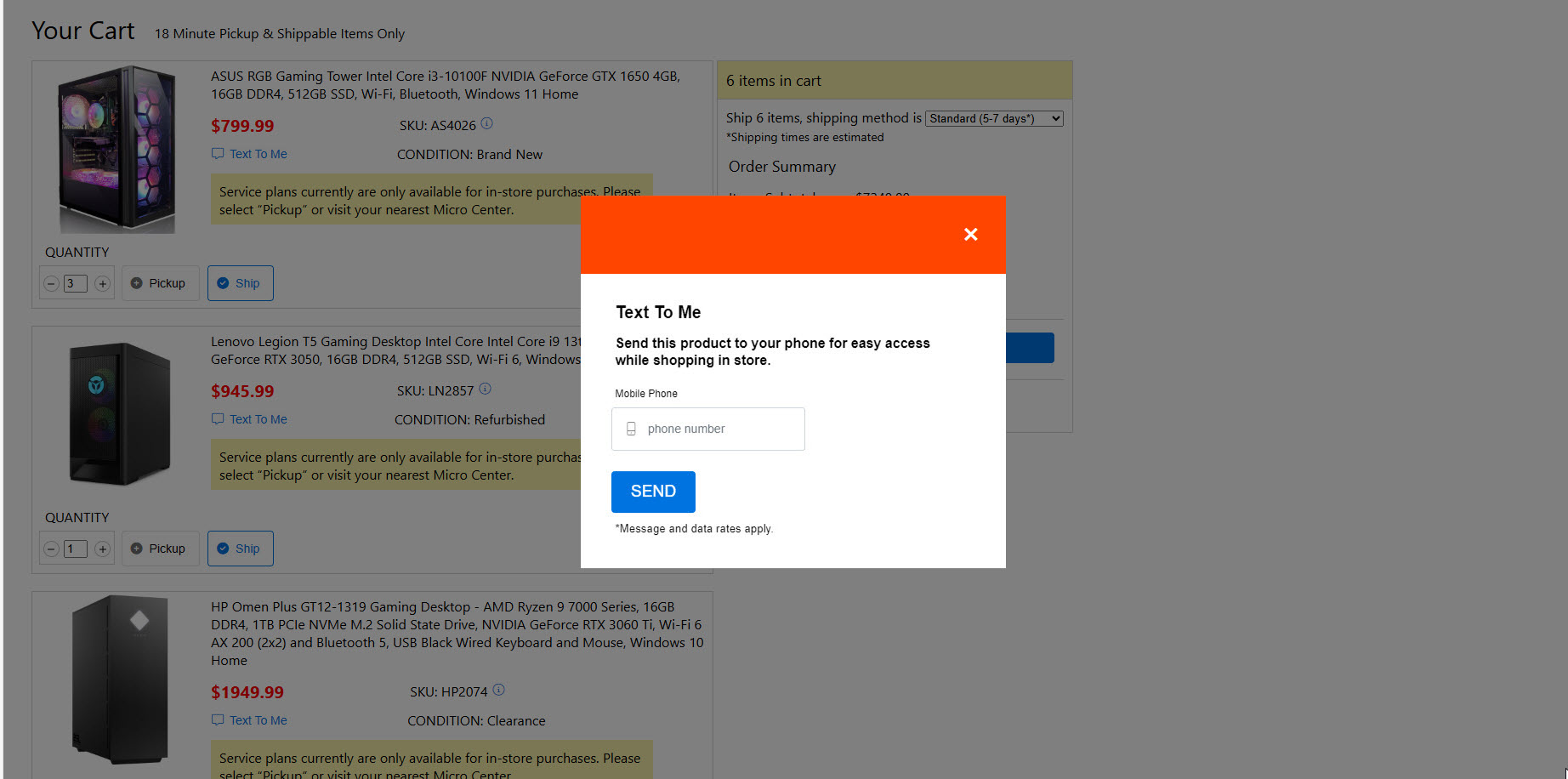Decrease quantity of Lenovo Legion T5
The width and height of the screenshot is (1568, 779).
51,549
